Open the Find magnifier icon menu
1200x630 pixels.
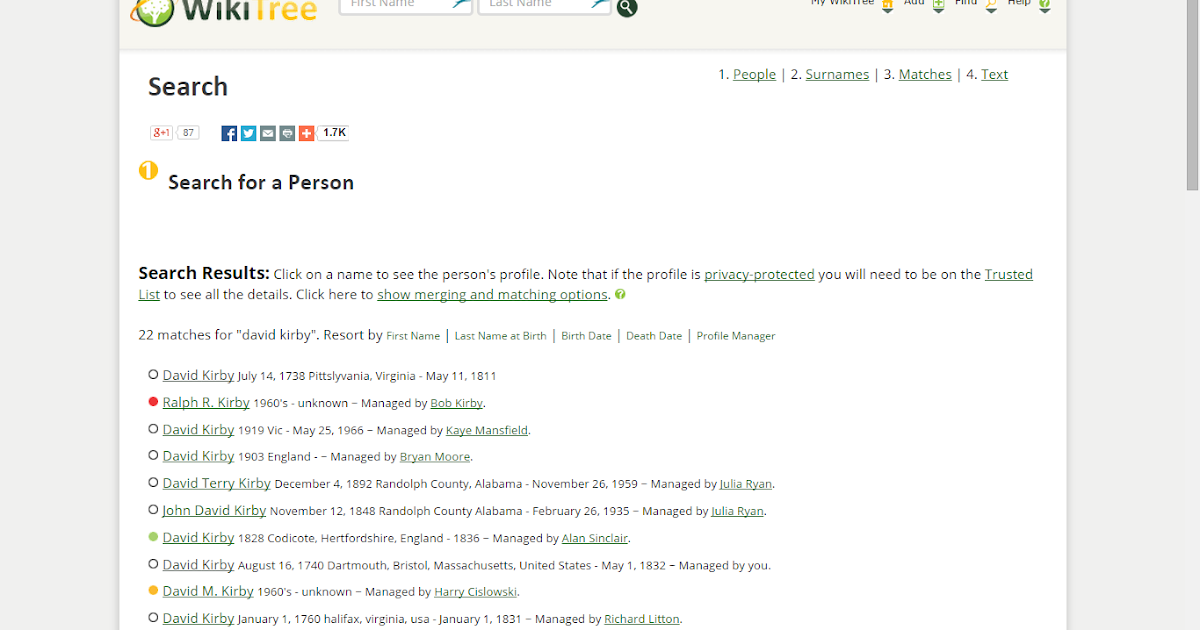click(991, 5)
